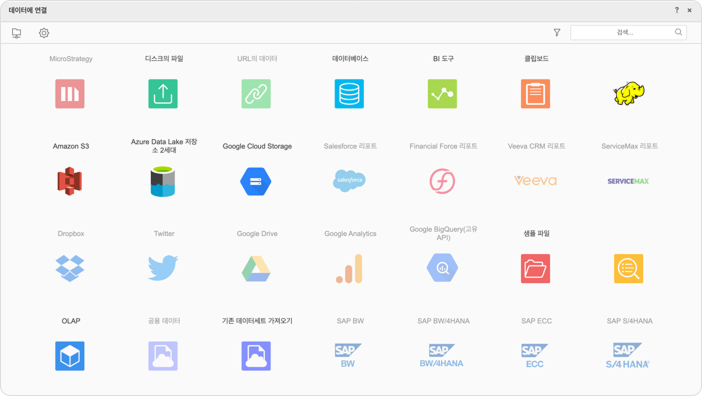Click the 'SAP ECC' label text
This screenshot has height=396, width=702.
click(536, 321)
